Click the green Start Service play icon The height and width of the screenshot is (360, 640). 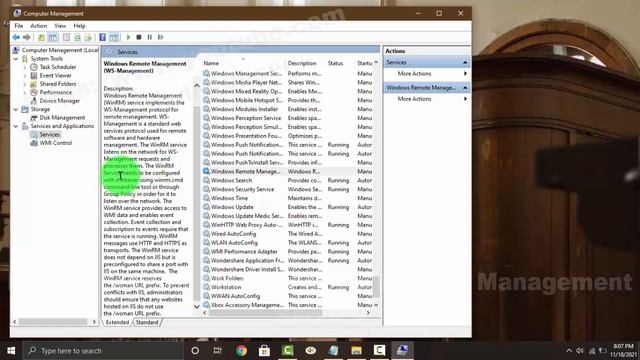tap(128, 37)
